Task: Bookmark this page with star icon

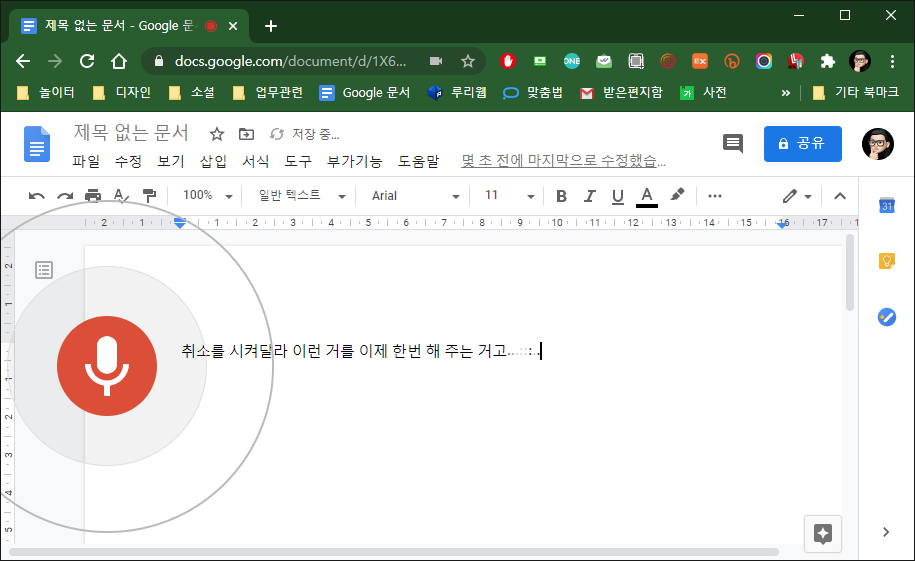Action: click(x=467, y=61)
